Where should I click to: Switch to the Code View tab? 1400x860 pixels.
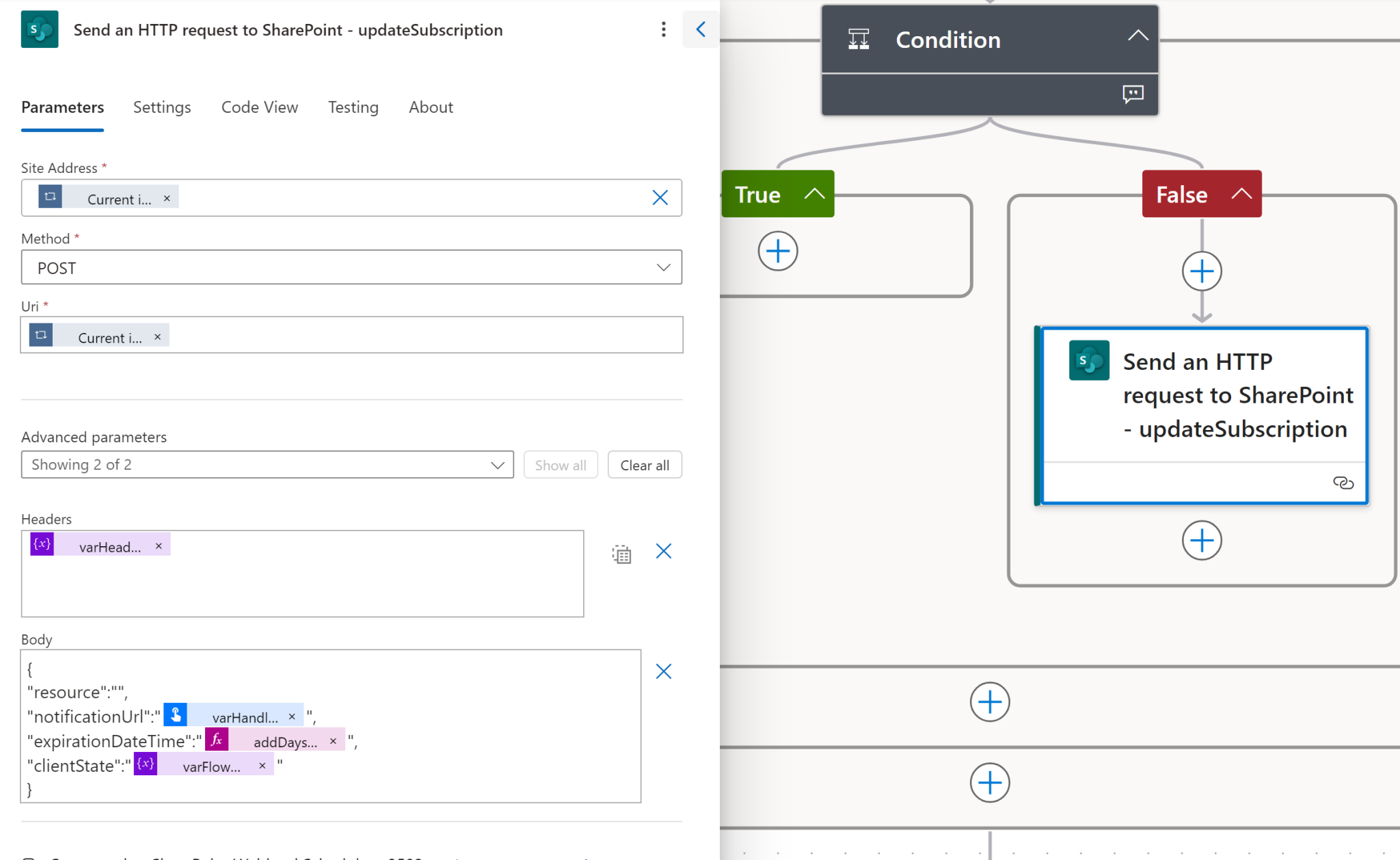click(260, 107)
